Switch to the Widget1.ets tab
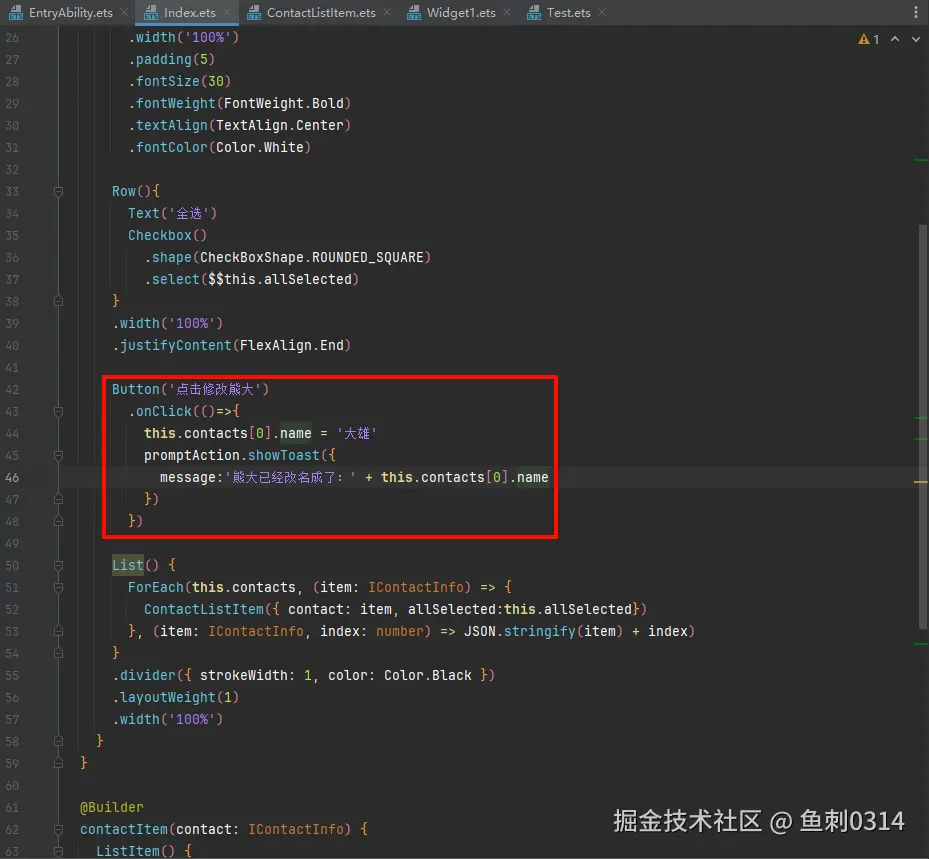The image size is (929, 859). 460,12
